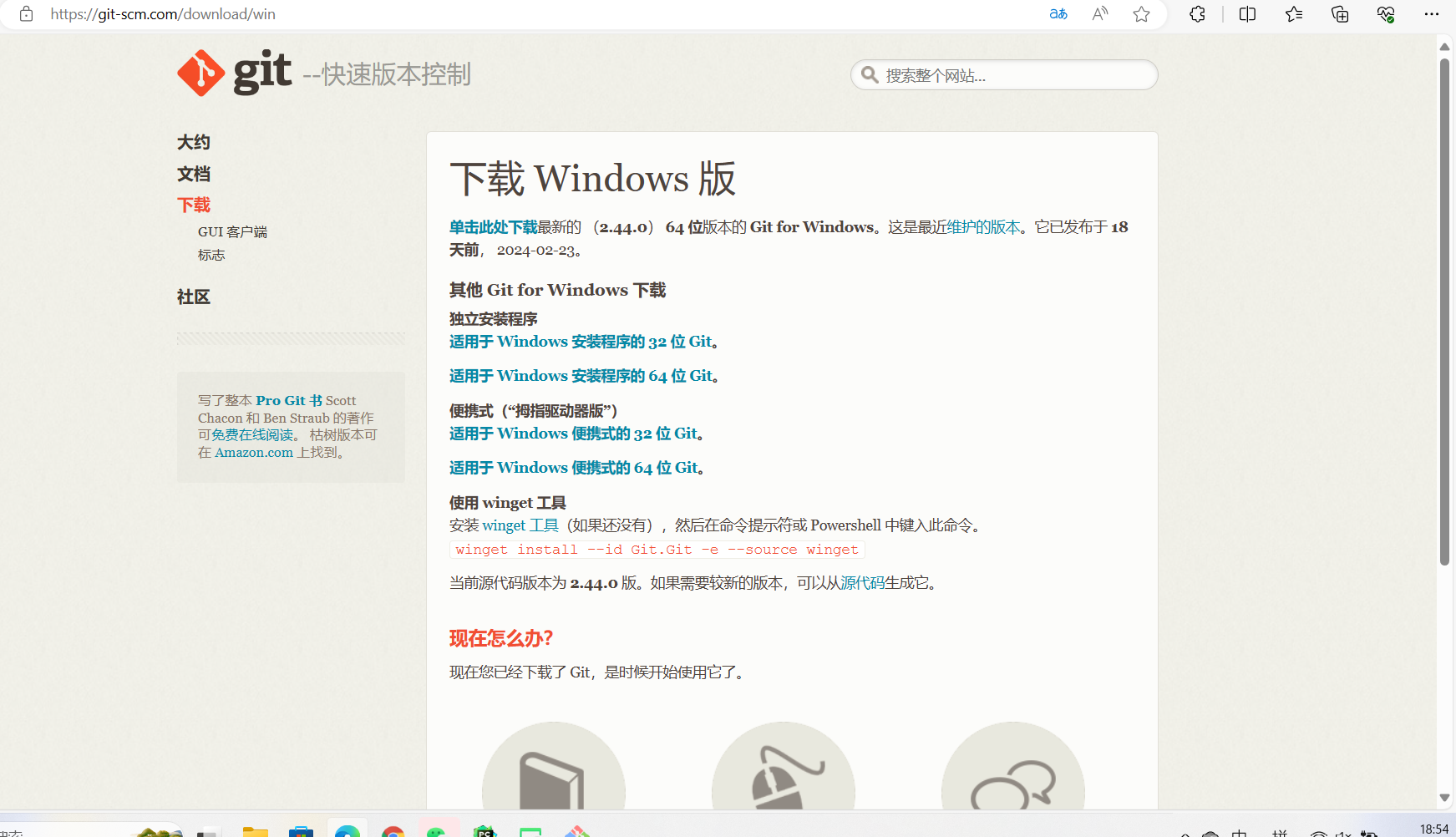This screenshot has height=837, width=1456.
Task: Click the Edge browser taskbar icon
Action: click(348, 830)
